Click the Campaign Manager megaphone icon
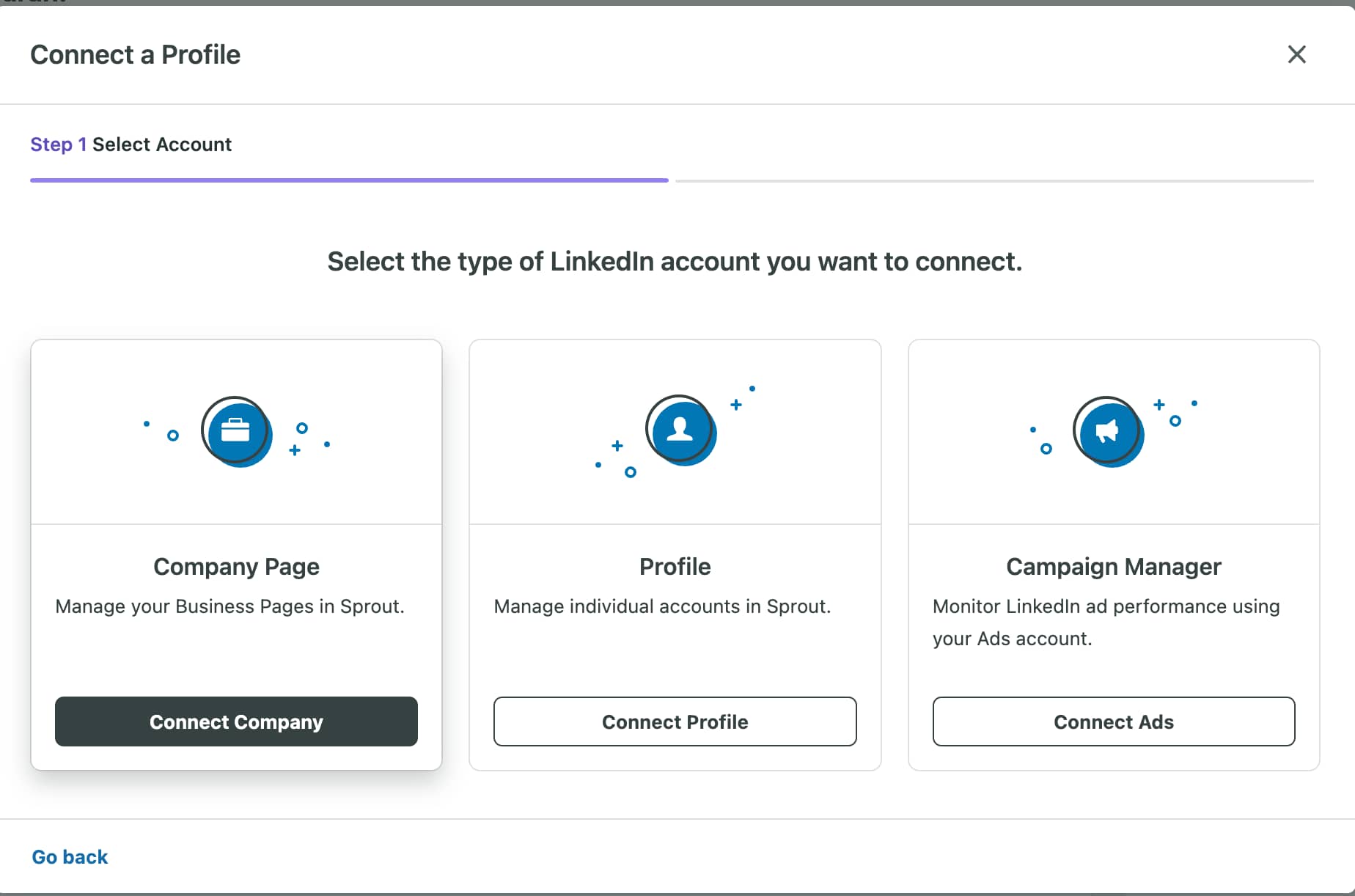This screenshot has height=896, width=1355. pyautogui.click(x=1108, y=432)
